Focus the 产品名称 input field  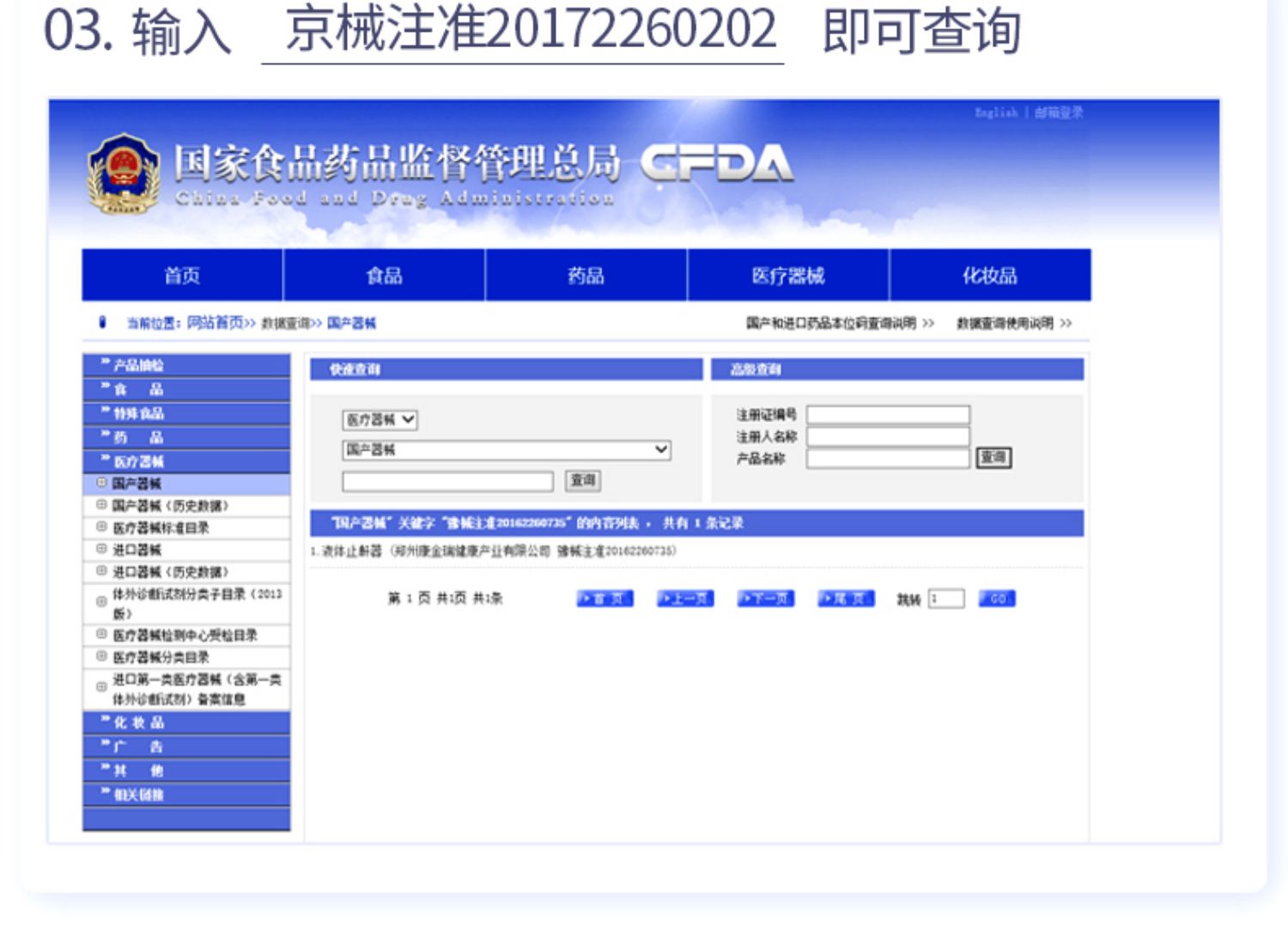(888, 458)
